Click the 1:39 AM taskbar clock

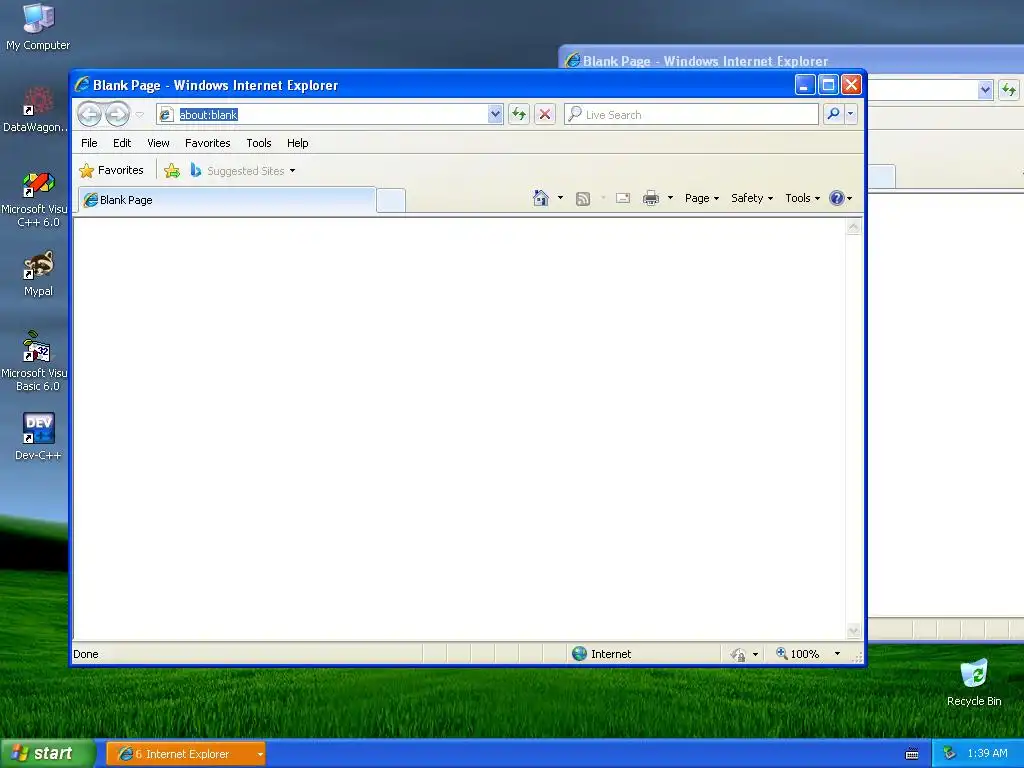tap(987, 753)
